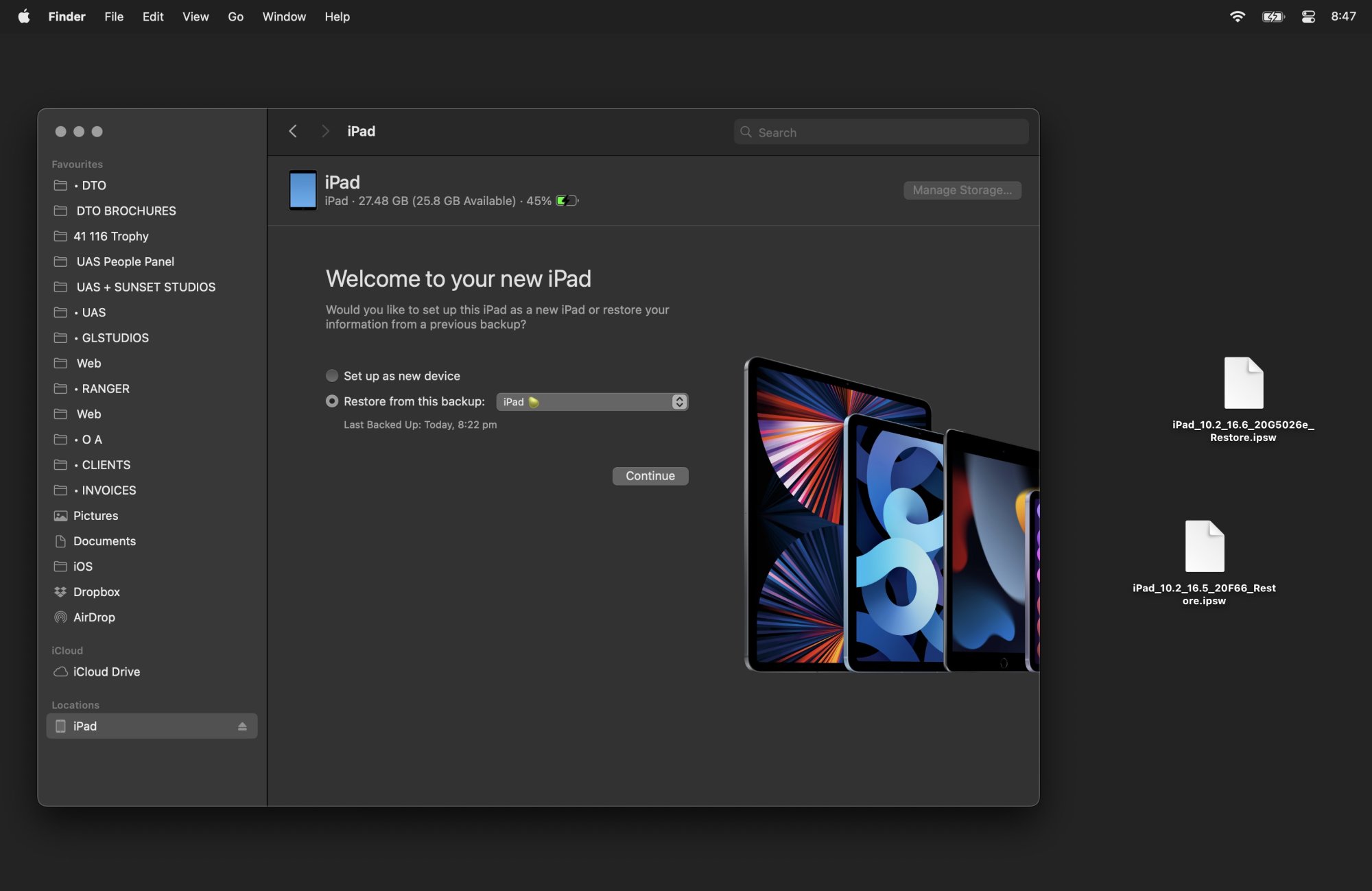Viewport: 1372px width, 891px height.
Task: Go back with the left chevron
Action: point(293,131)
